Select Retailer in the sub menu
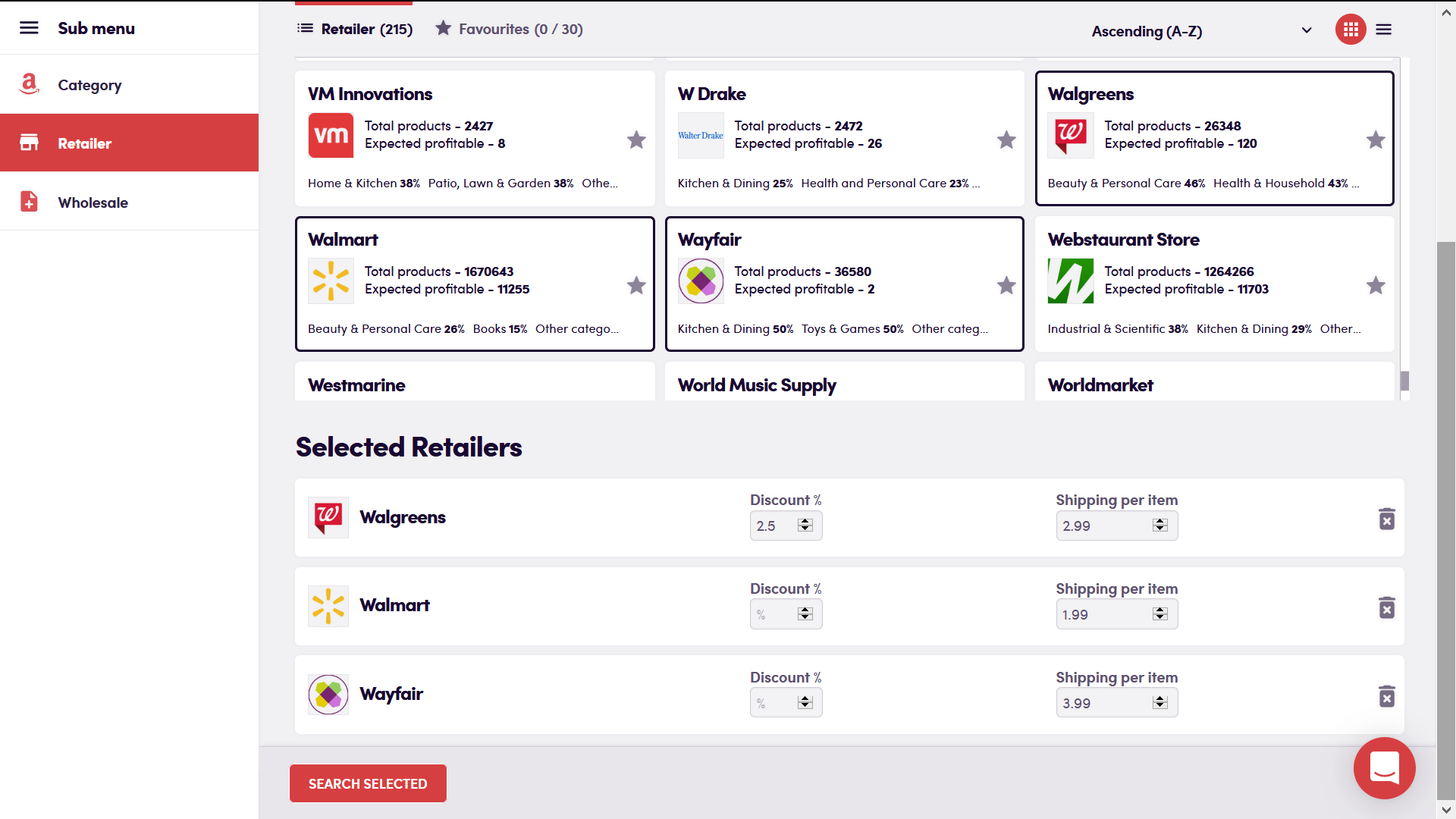Viewport: 1456px width, 819px height. (x=129, y=143)
